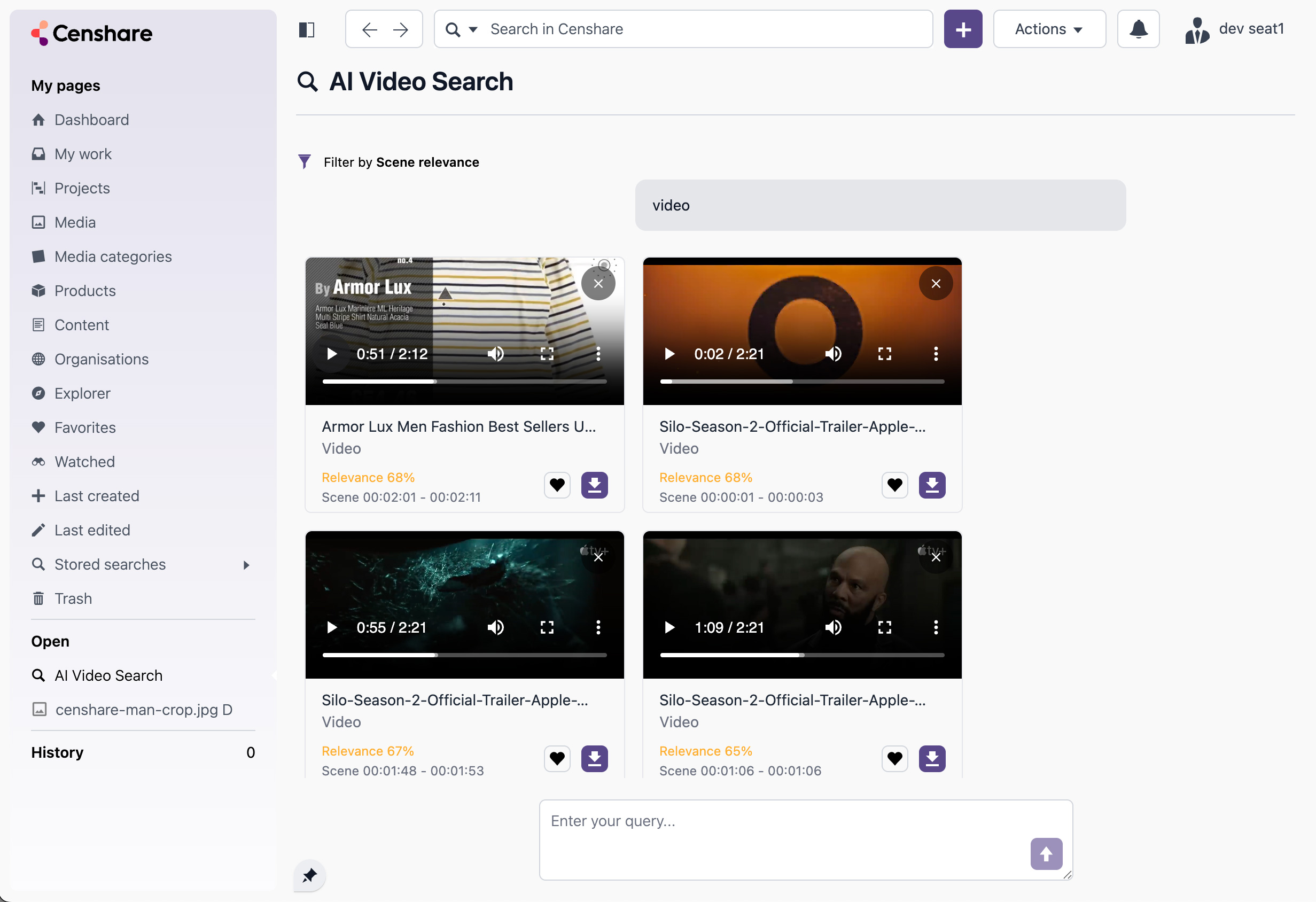The height and width of the screenshot is (902, 1316).
Task: Expand Stored searches submenu arrow
Action: (246, 565)
